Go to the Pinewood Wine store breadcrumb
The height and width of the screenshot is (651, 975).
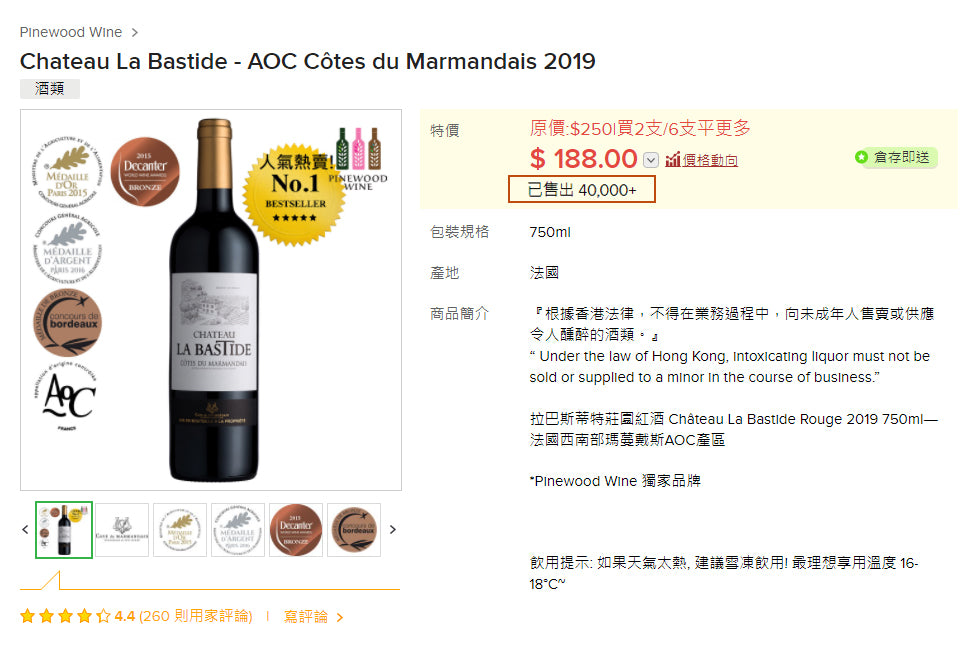coord(71,32)
